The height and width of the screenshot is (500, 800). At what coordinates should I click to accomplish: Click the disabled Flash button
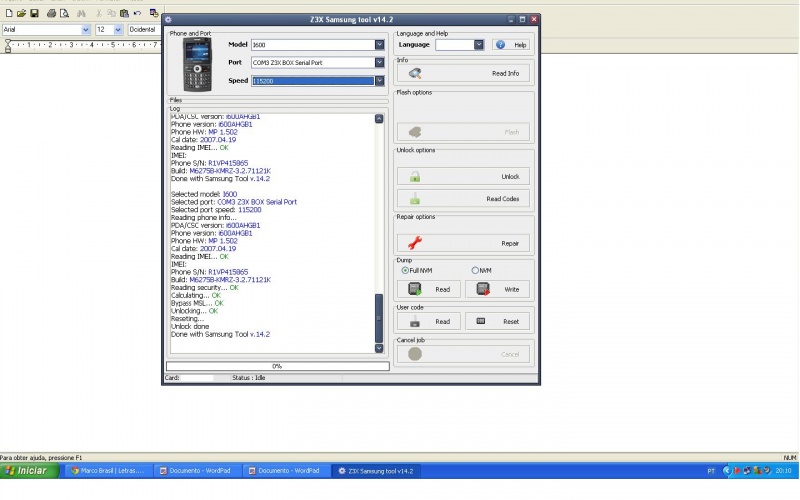coord(463,132)
